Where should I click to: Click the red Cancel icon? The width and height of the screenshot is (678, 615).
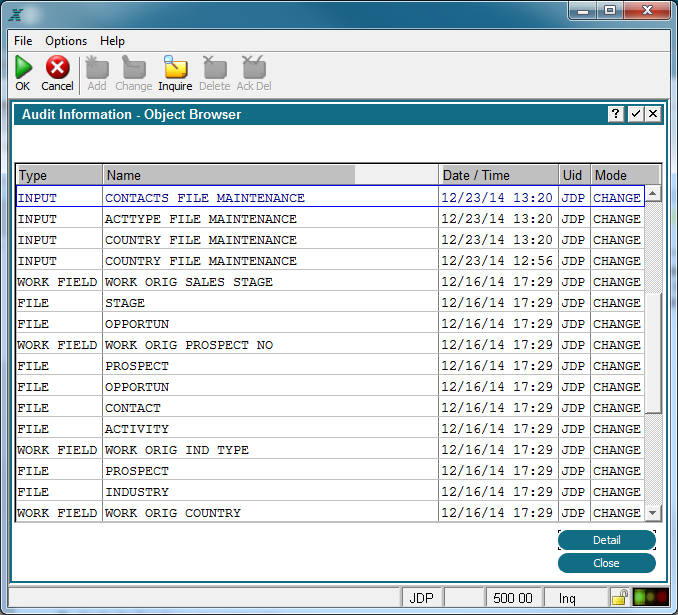(58, 67)
